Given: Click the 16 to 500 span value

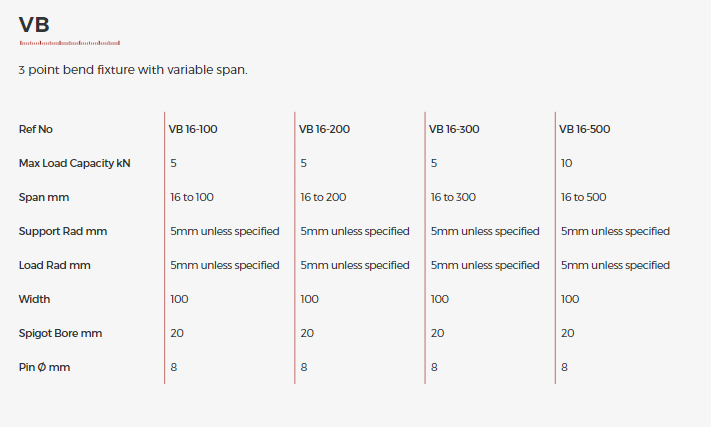Looking at the screenshot, I should [x=584, y=197].
